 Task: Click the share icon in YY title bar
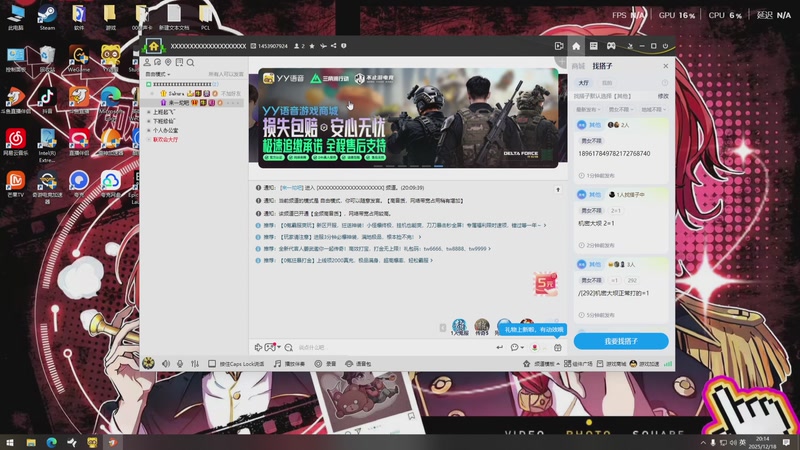(x=333, y=46)
